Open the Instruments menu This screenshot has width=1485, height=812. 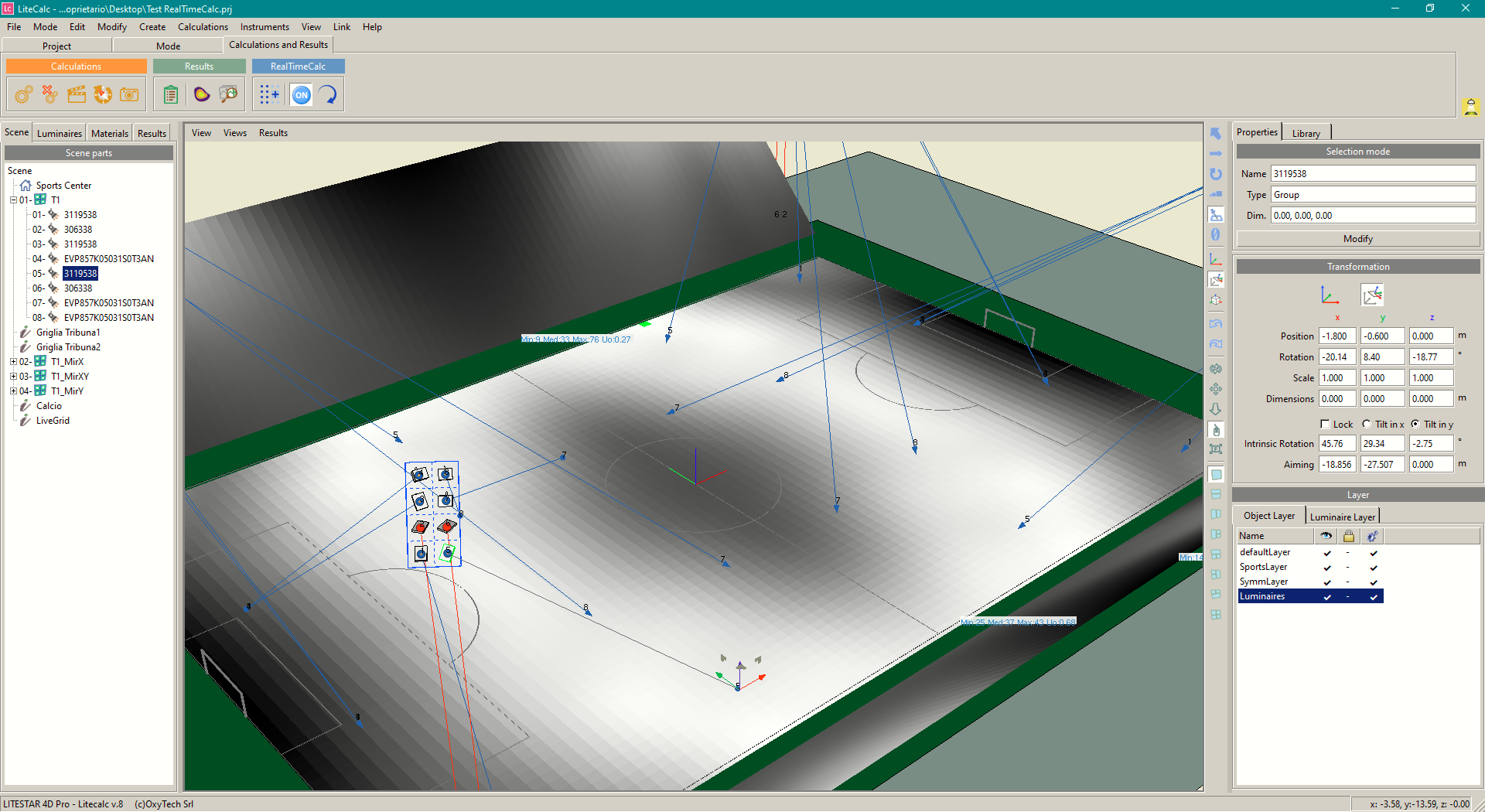pyautogui.click(x=264, y=26)
